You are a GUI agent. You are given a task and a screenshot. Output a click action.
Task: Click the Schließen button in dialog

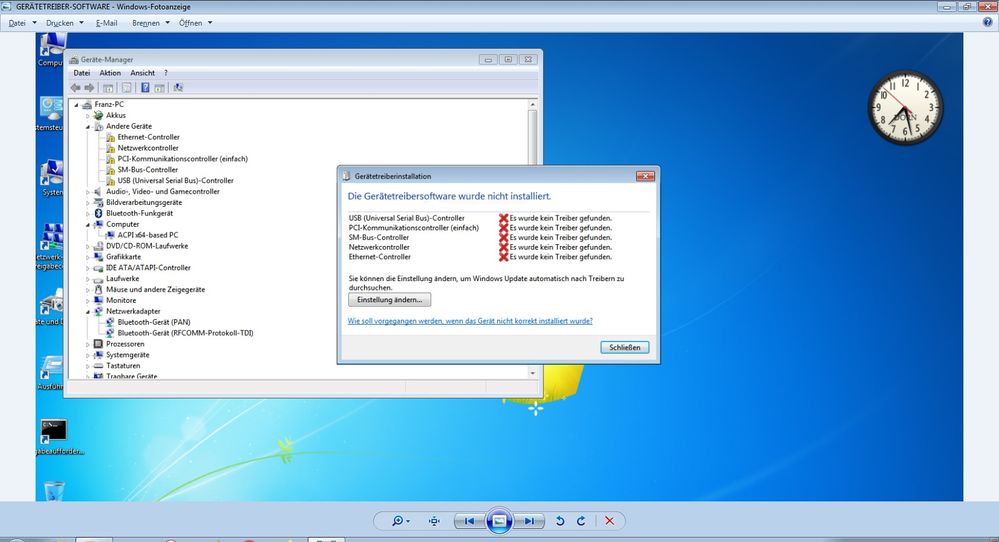click(624, 347)
